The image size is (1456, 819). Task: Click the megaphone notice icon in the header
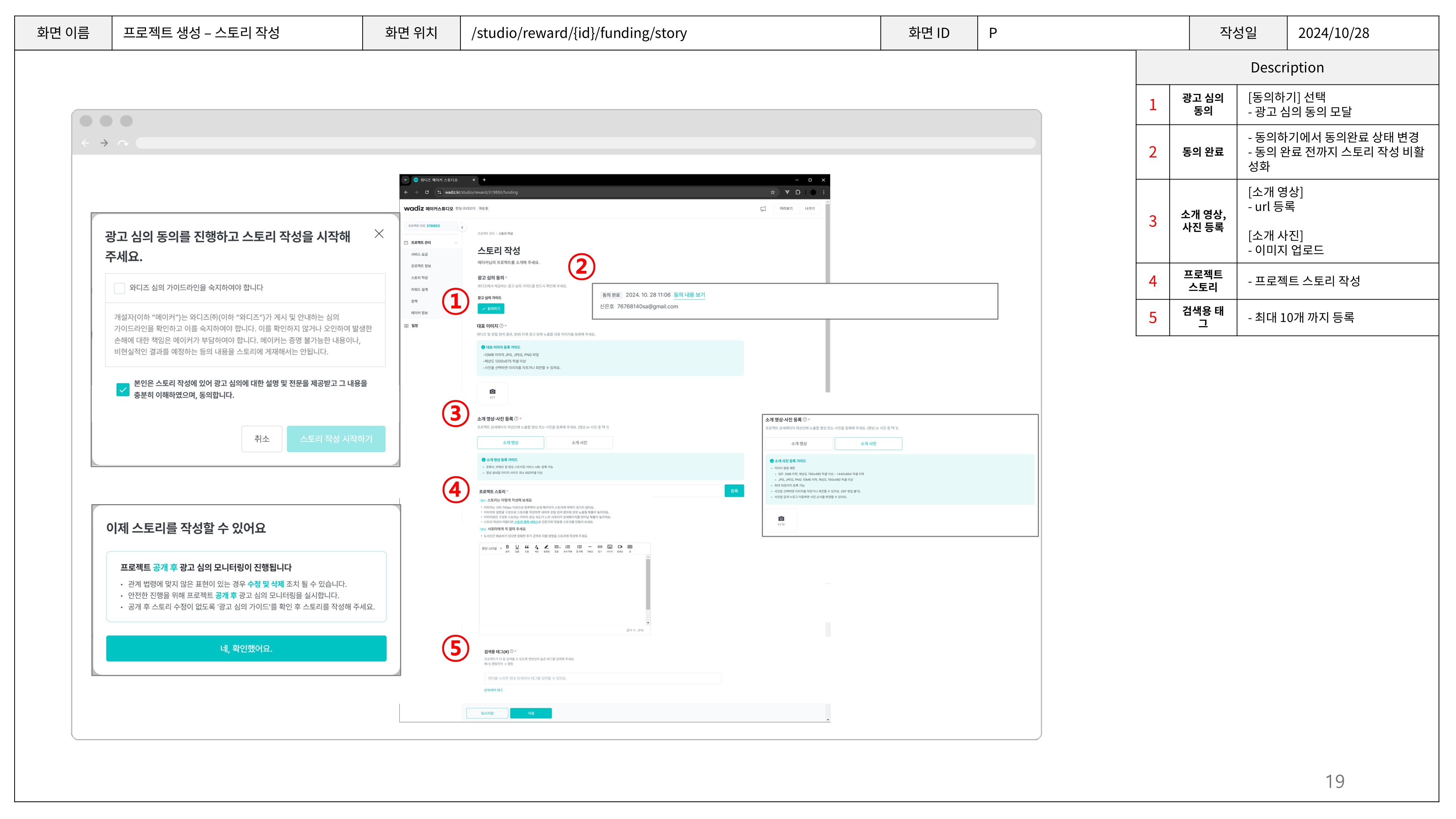[763, 209]
